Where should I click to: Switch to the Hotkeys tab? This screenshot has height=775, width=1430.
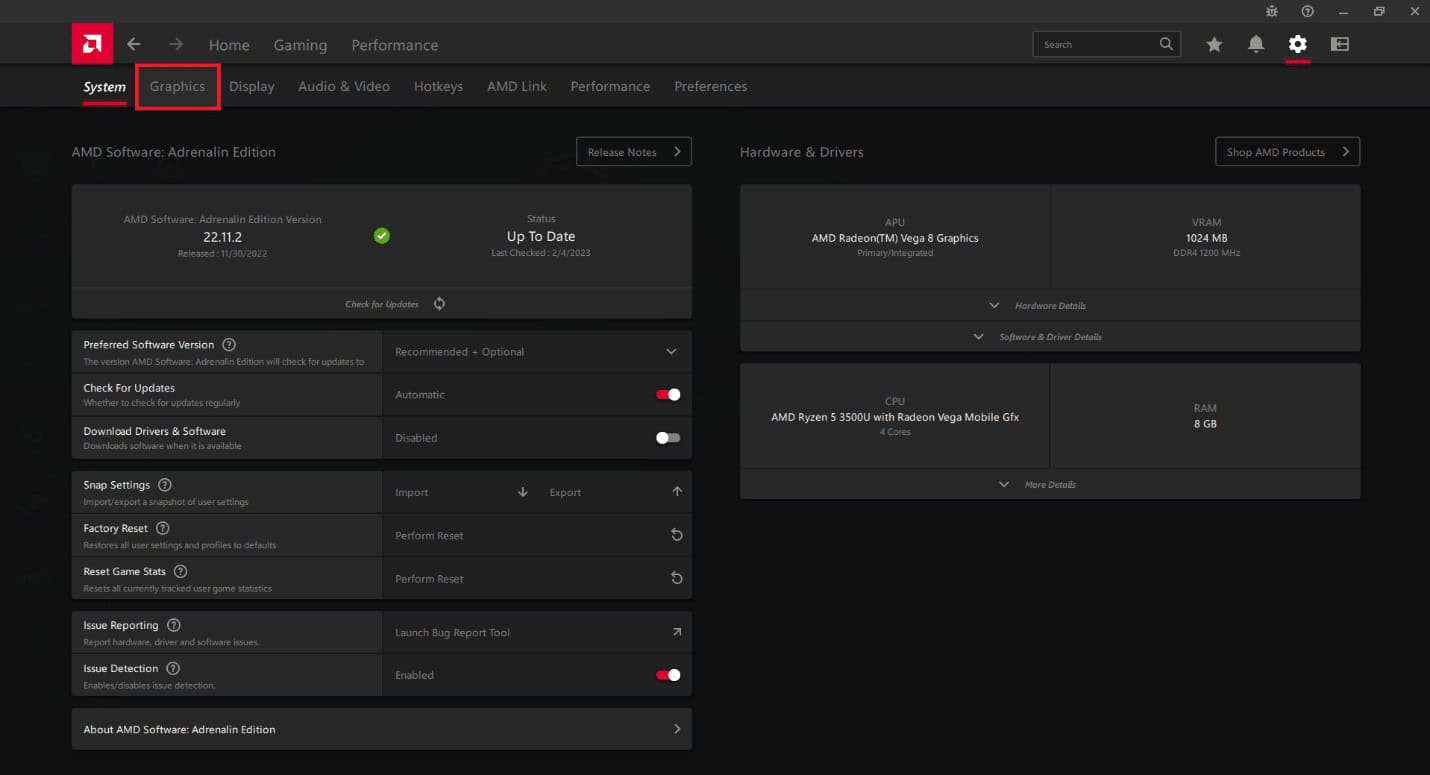[x=439, y=86]
